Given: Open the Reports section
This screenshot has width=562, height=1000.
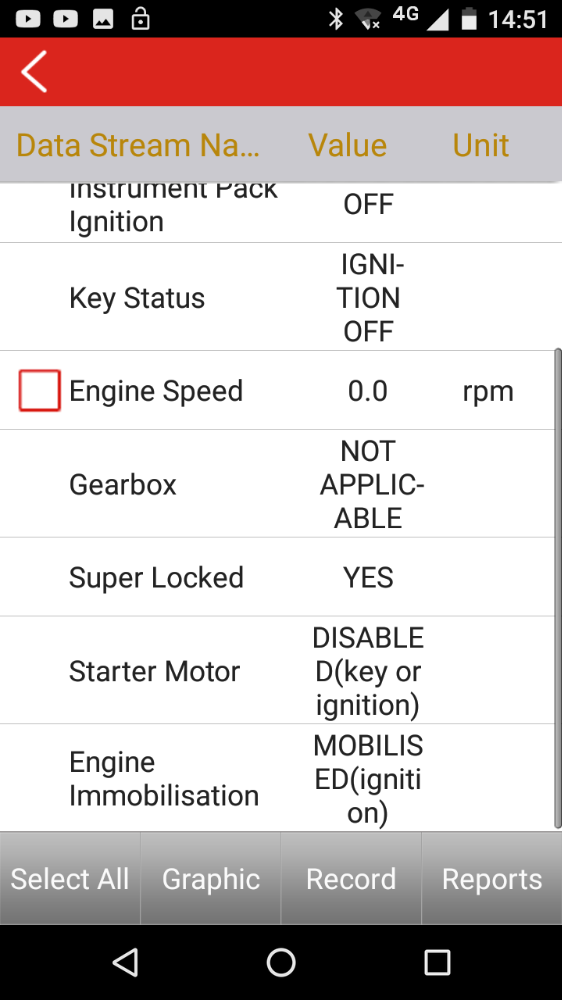Looking at the screenshot, I should (492, 878).
